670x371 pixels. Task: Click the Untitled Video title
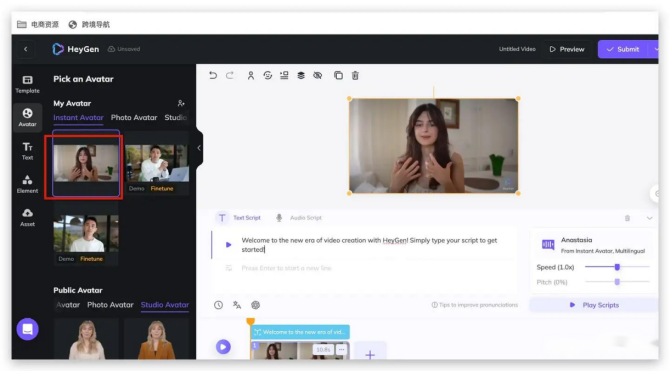click(517, 49)
